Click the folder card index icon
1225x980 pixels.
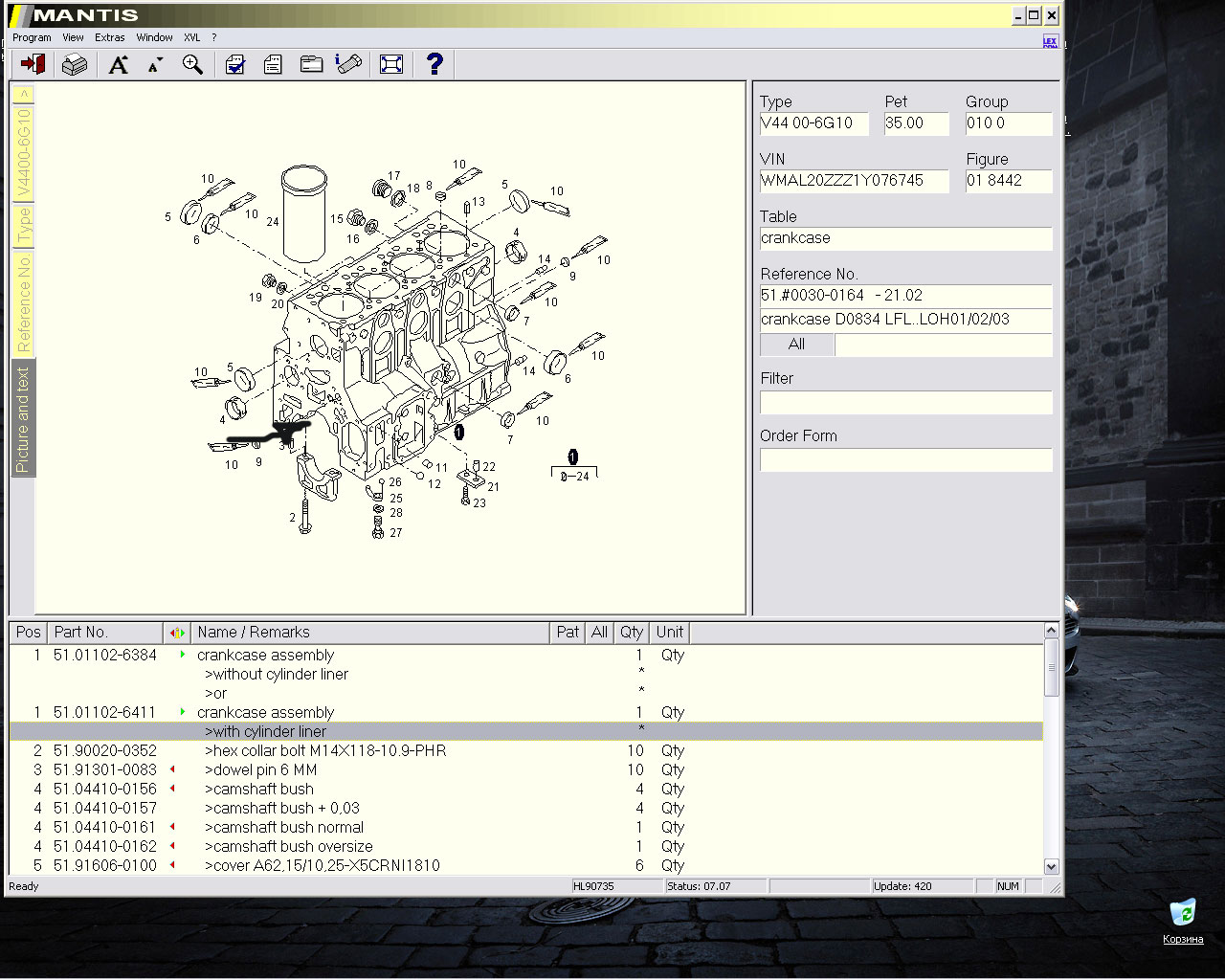311,64
